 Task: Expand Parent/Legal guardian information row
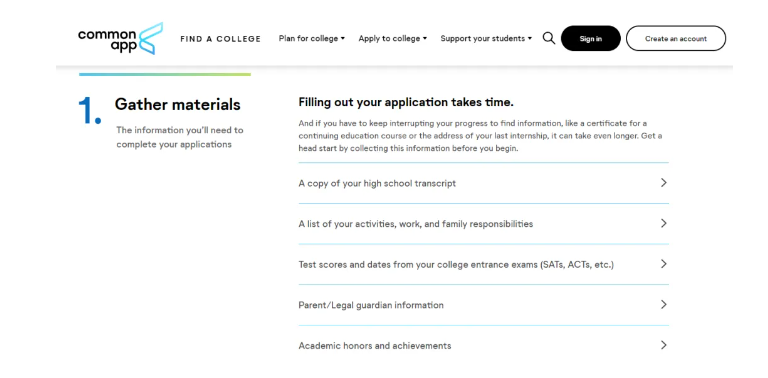[483, 305]
